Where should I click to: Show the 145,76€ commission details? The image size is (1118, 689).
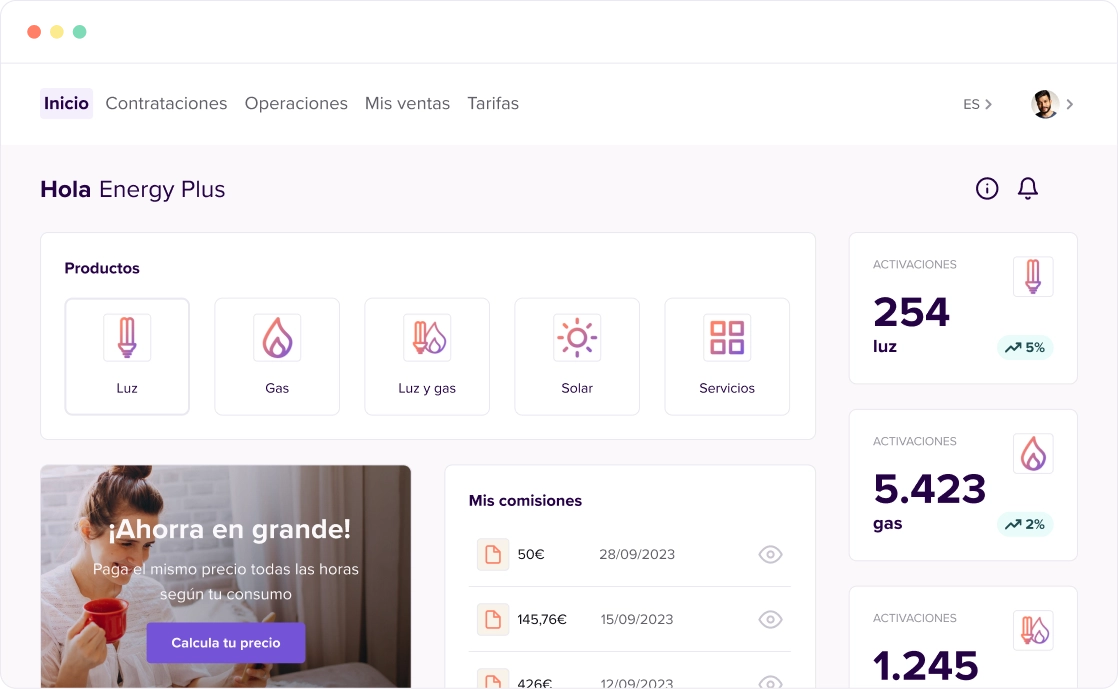pyautogui.click(x=770, y=619)
